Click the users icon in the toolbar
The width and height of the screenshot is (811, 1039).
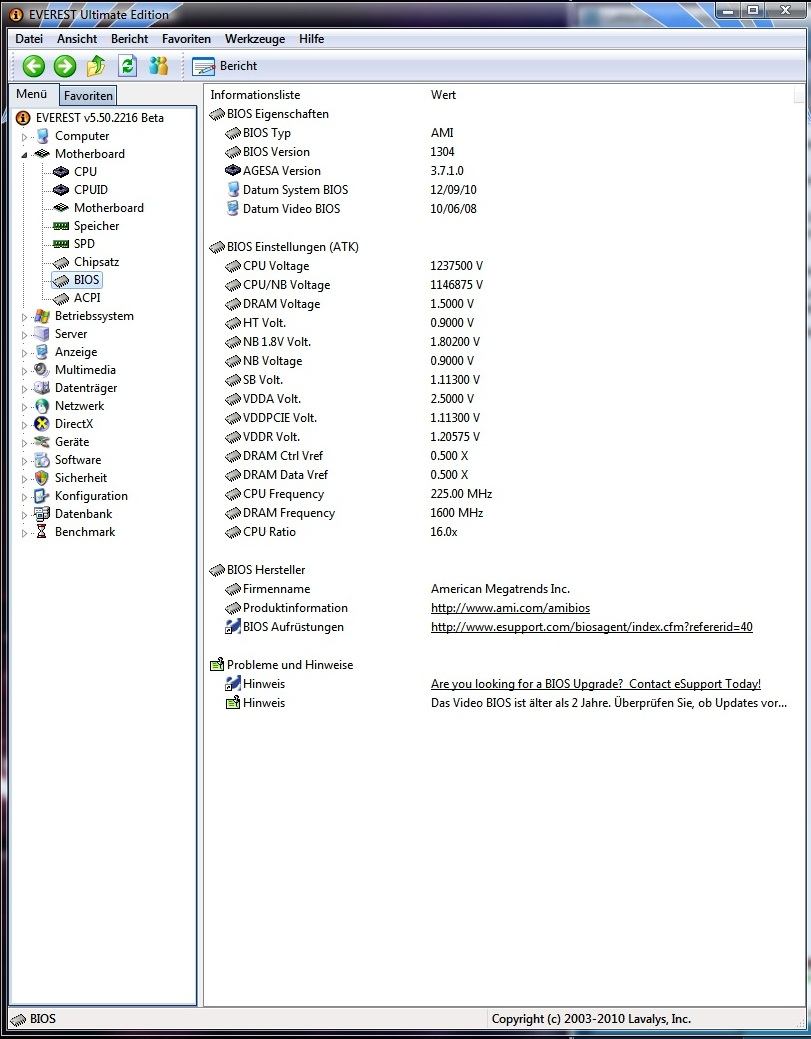point(158,66)
